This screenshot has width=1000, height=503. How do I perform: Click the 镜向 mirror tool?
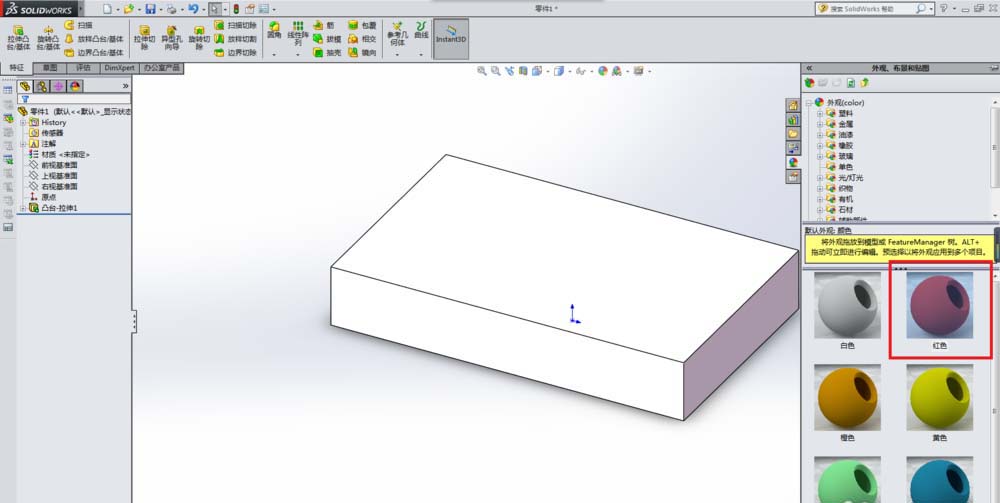(362, 52)
